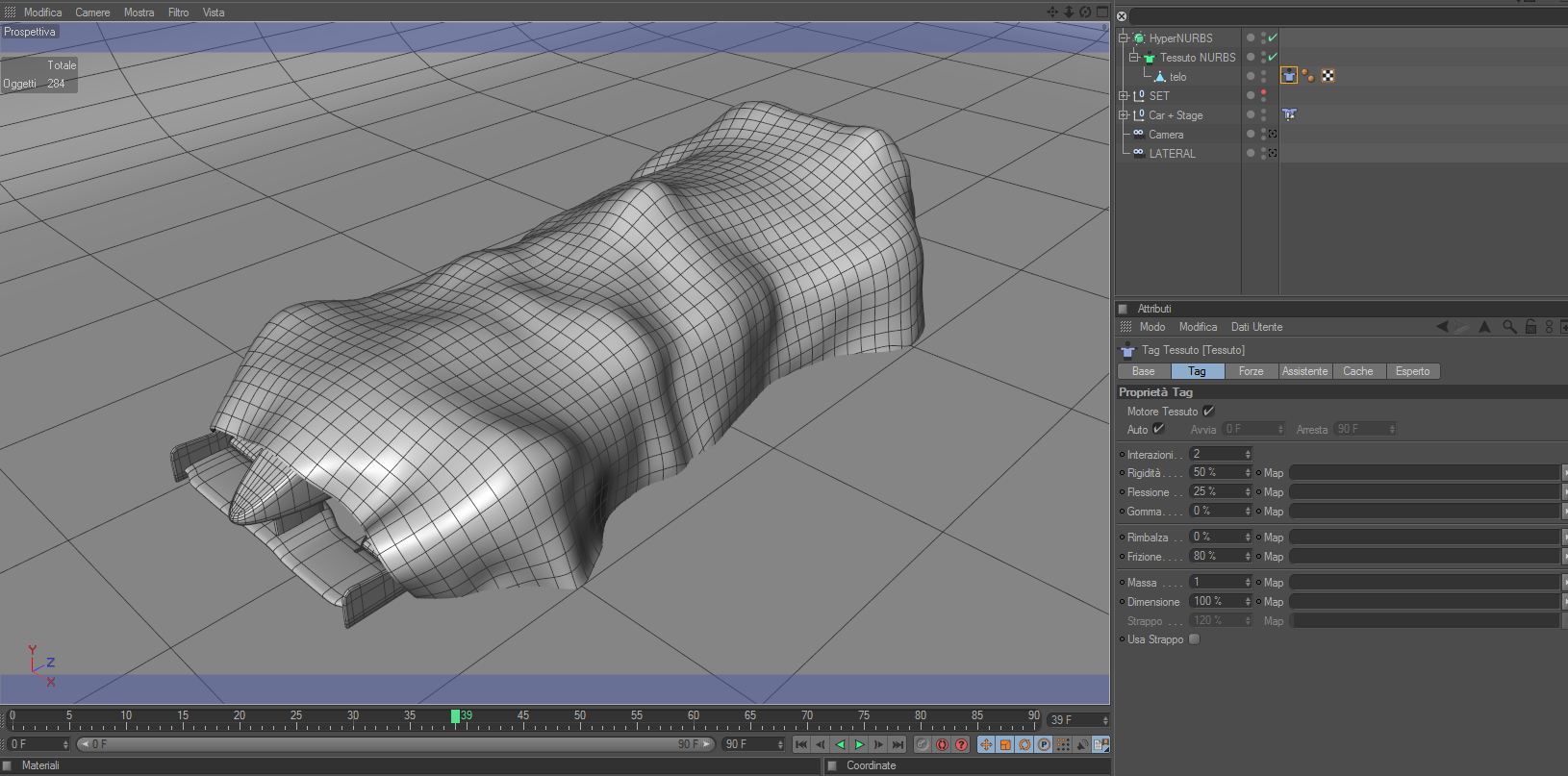This screenshot has width=1568, height=776.
Task: Open the Filtro menu in viewport
Action: (178, 13)
